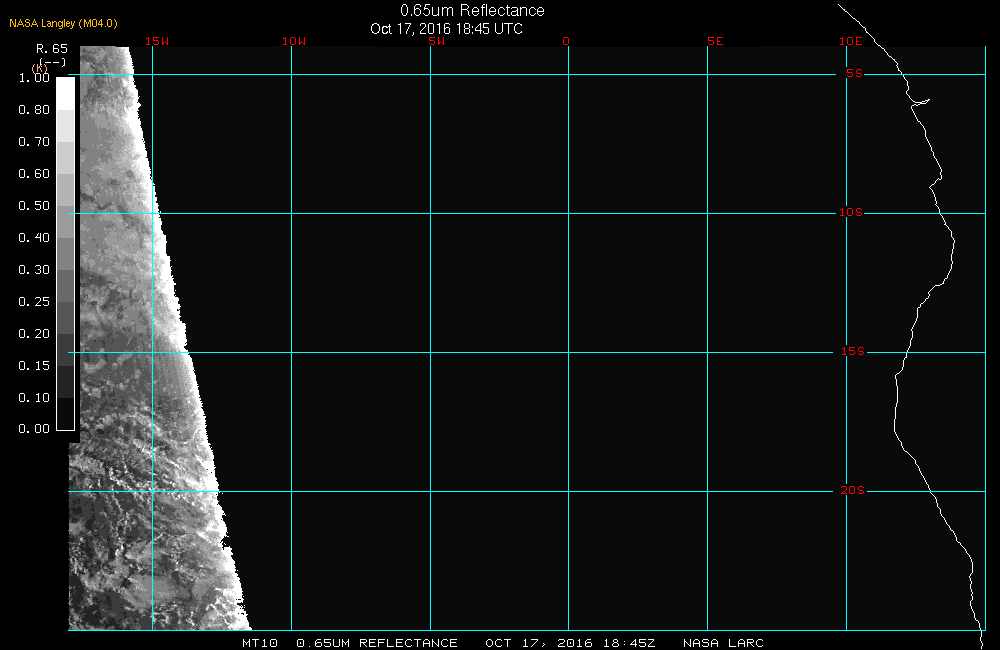The width and height of the screenshot is (1000, 650).
Task: Click the 0.80 colorbar level
Action: tap(34, 110)
